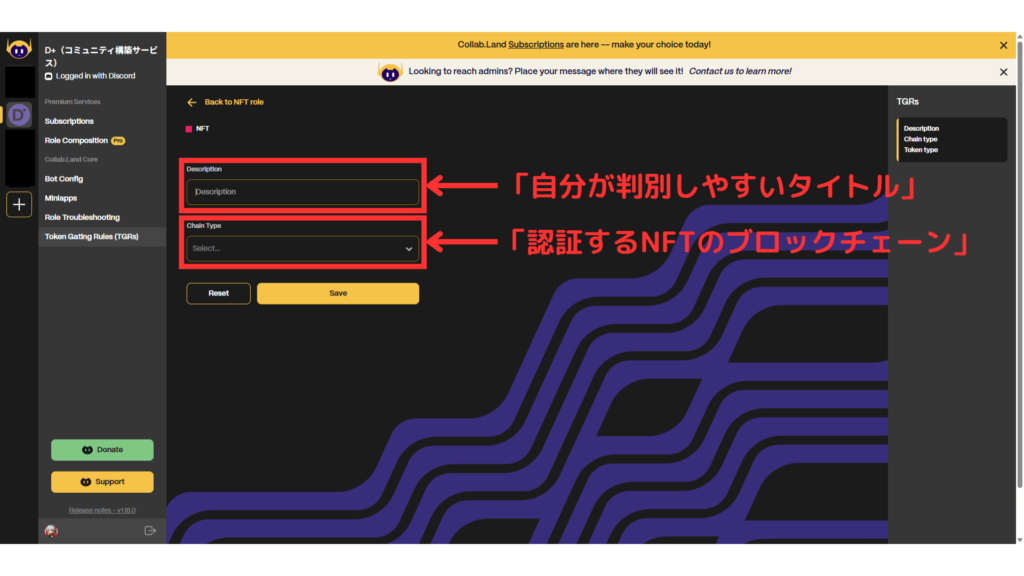Click the Save button
1024x576 pixels.
[x=338, y=293]
